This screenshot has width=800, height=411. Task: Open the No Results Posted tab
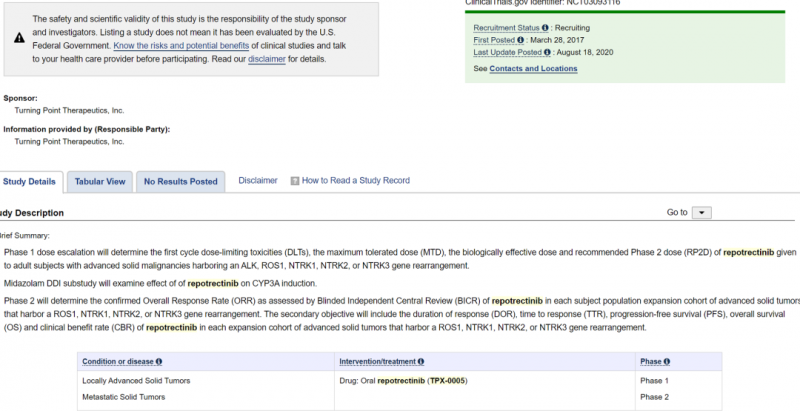[x=181, y=182]
